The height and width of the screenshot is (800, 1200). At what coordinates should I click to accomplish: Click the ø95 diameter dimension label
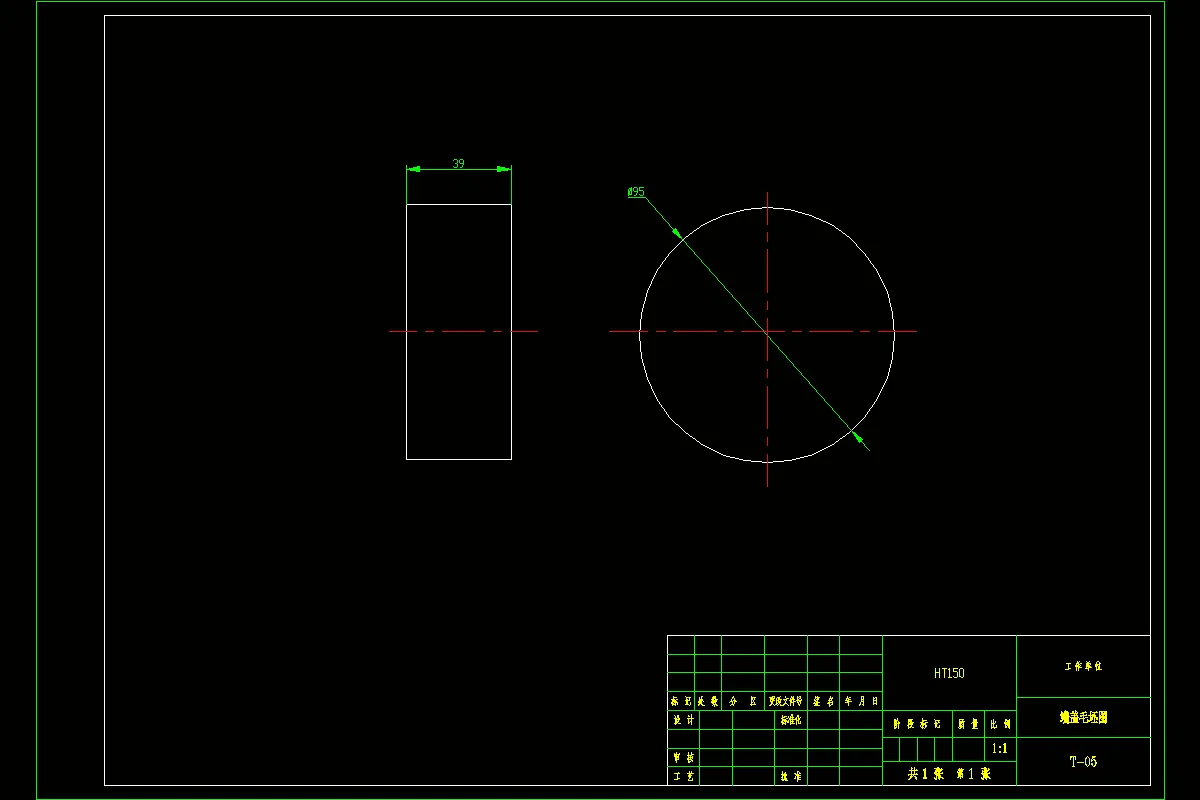click(636, 191)
